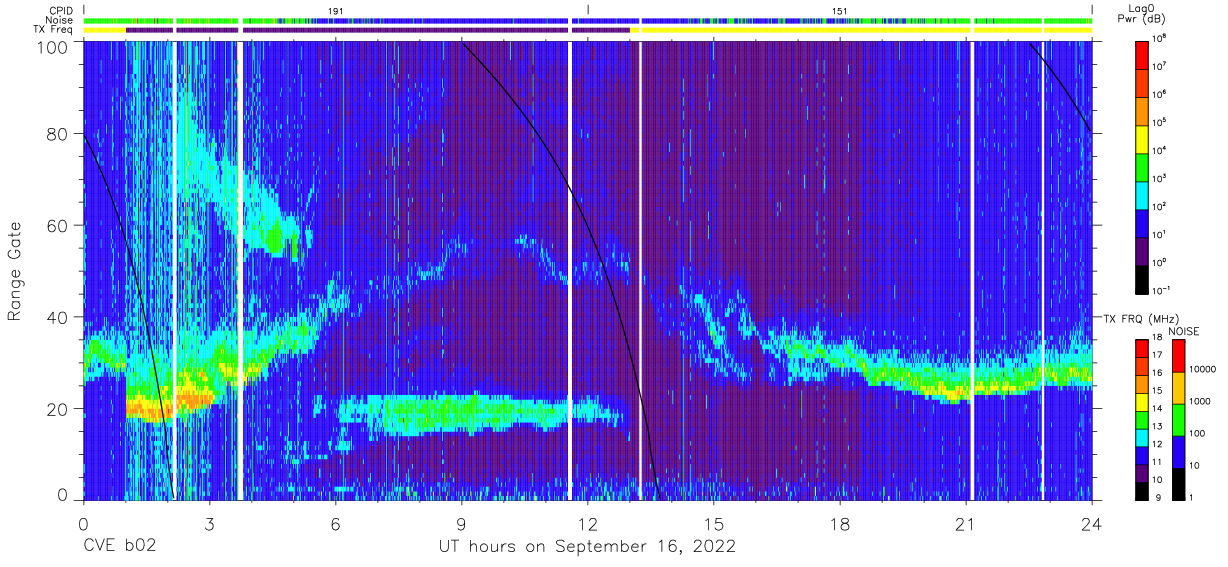Click the TX Freq color strip above the plot
Image resolution: width=1228 pixels, height=567 pixels.
click(x=588, y=30)
